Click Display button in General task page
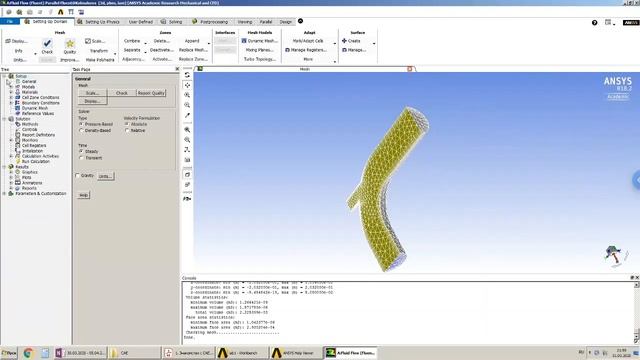 coord(93,101)
